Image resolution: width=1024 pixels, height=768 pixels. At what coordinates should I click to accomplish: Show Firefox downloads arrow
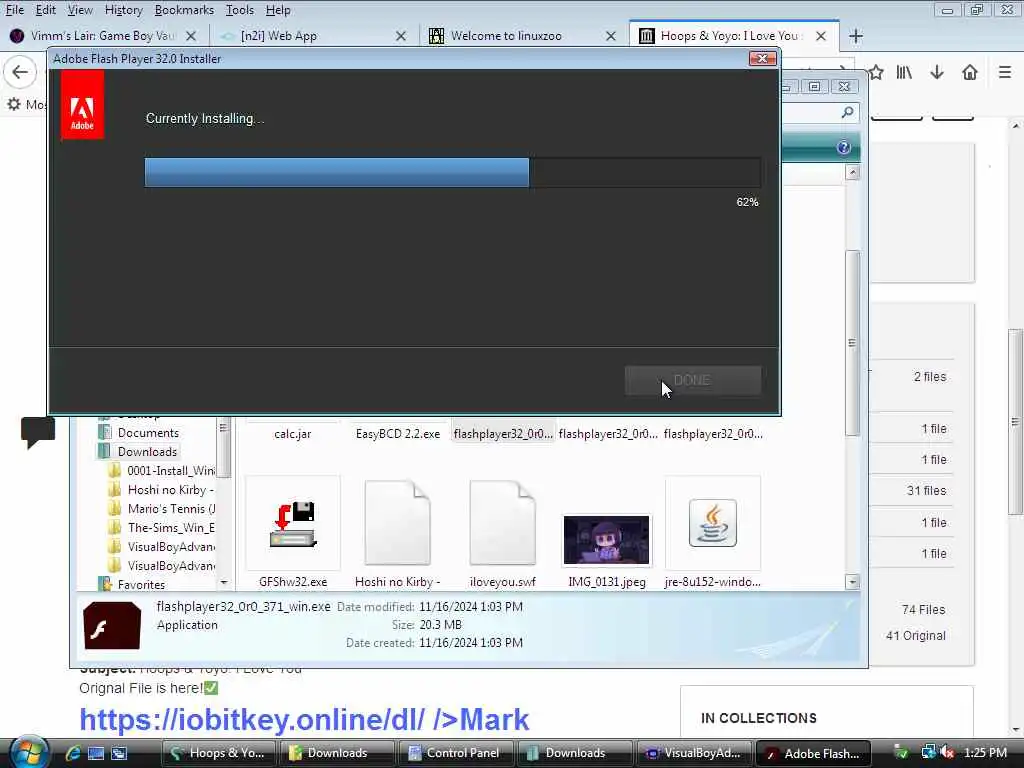pyautogui.click(x=937, y=72)
